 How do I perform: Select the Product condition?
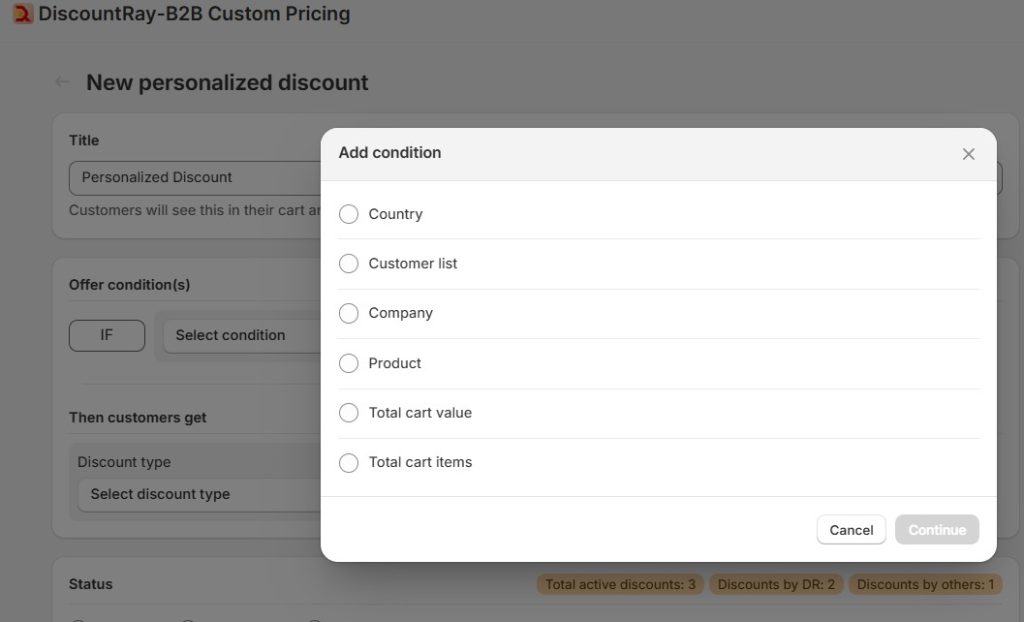348,363
